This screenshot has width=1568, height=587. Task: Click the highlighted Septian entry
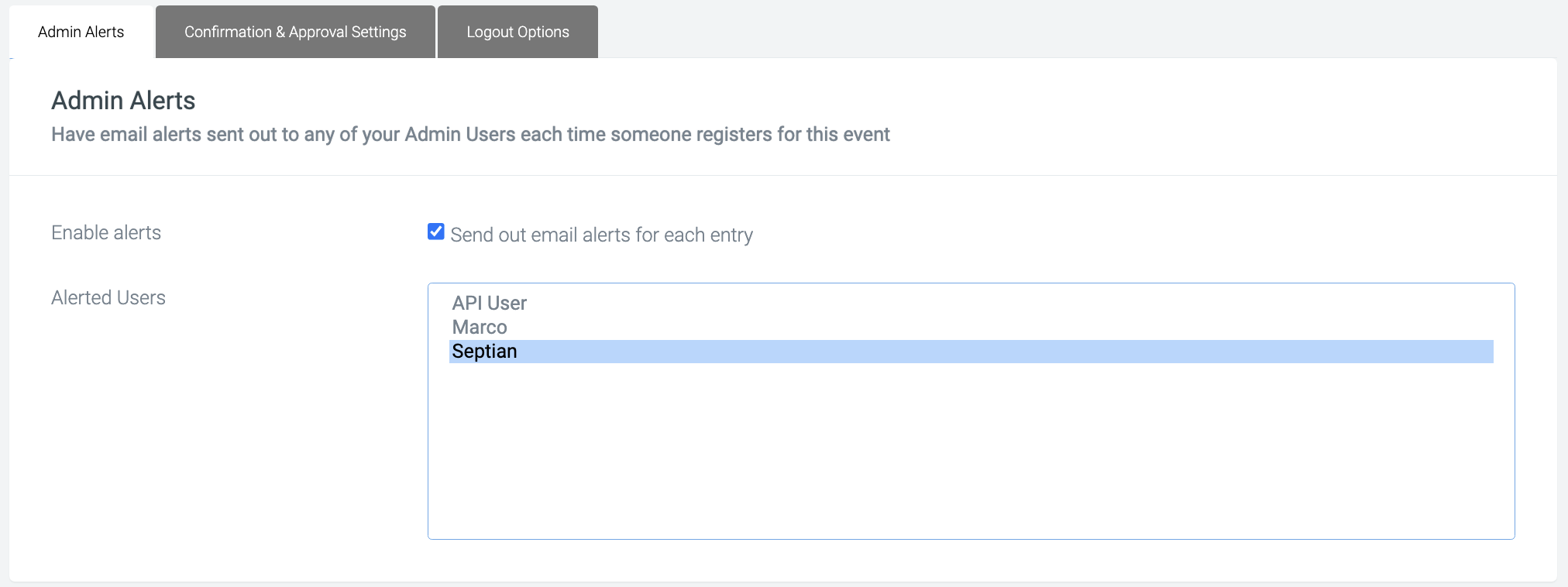[971, 352]
